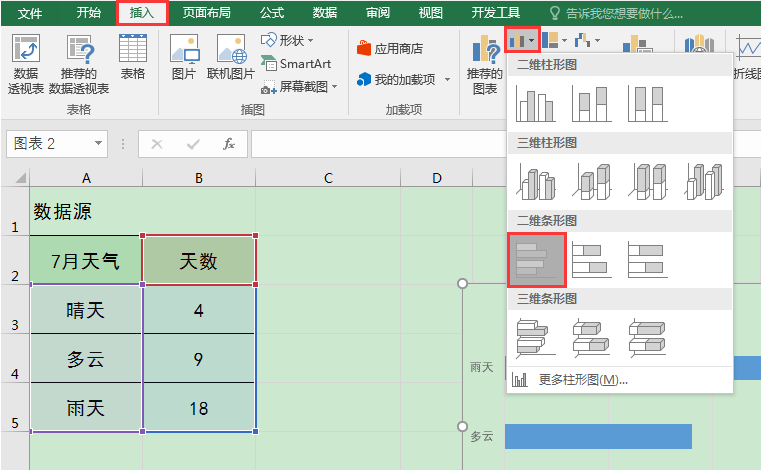Select 3-D 100% stacked bar chart
Viewport: 761px width, 470px height.
(x=647, y=338)
